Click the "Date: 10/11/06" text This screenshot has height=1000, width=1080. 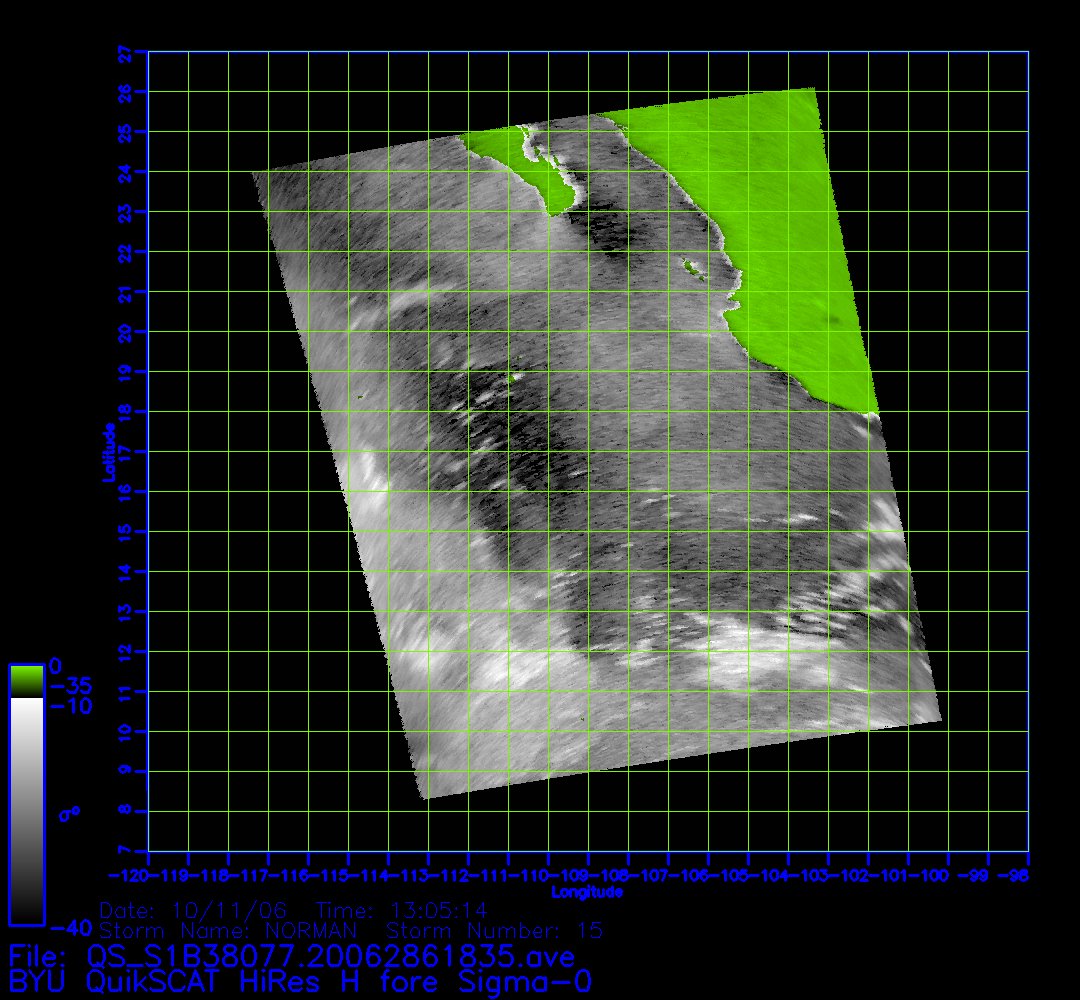pyautogui.click(x=194, y=911)
